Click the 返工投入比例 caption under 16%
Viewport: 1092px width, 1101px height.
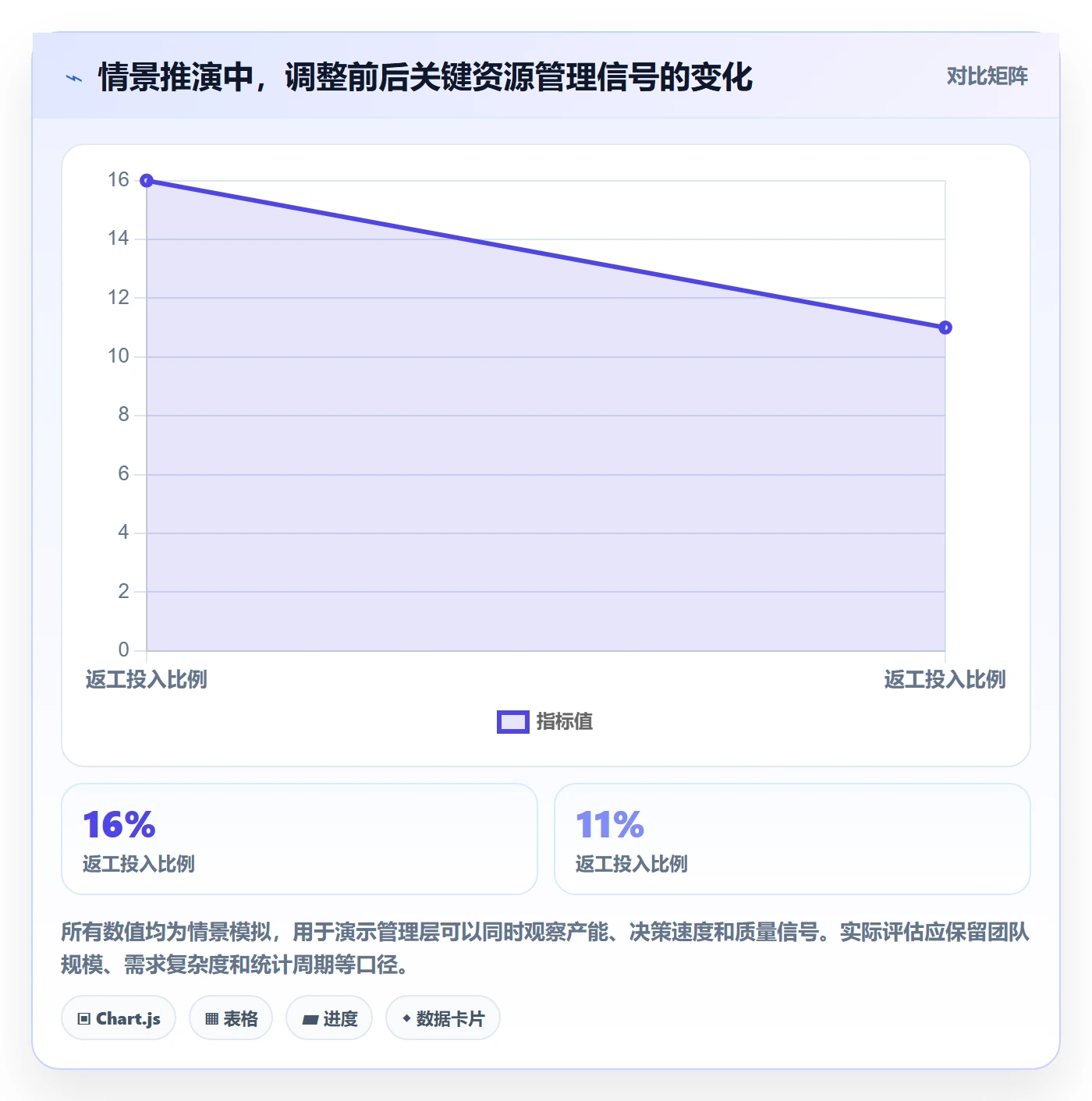pyautogui.click(x=139, y=864)
